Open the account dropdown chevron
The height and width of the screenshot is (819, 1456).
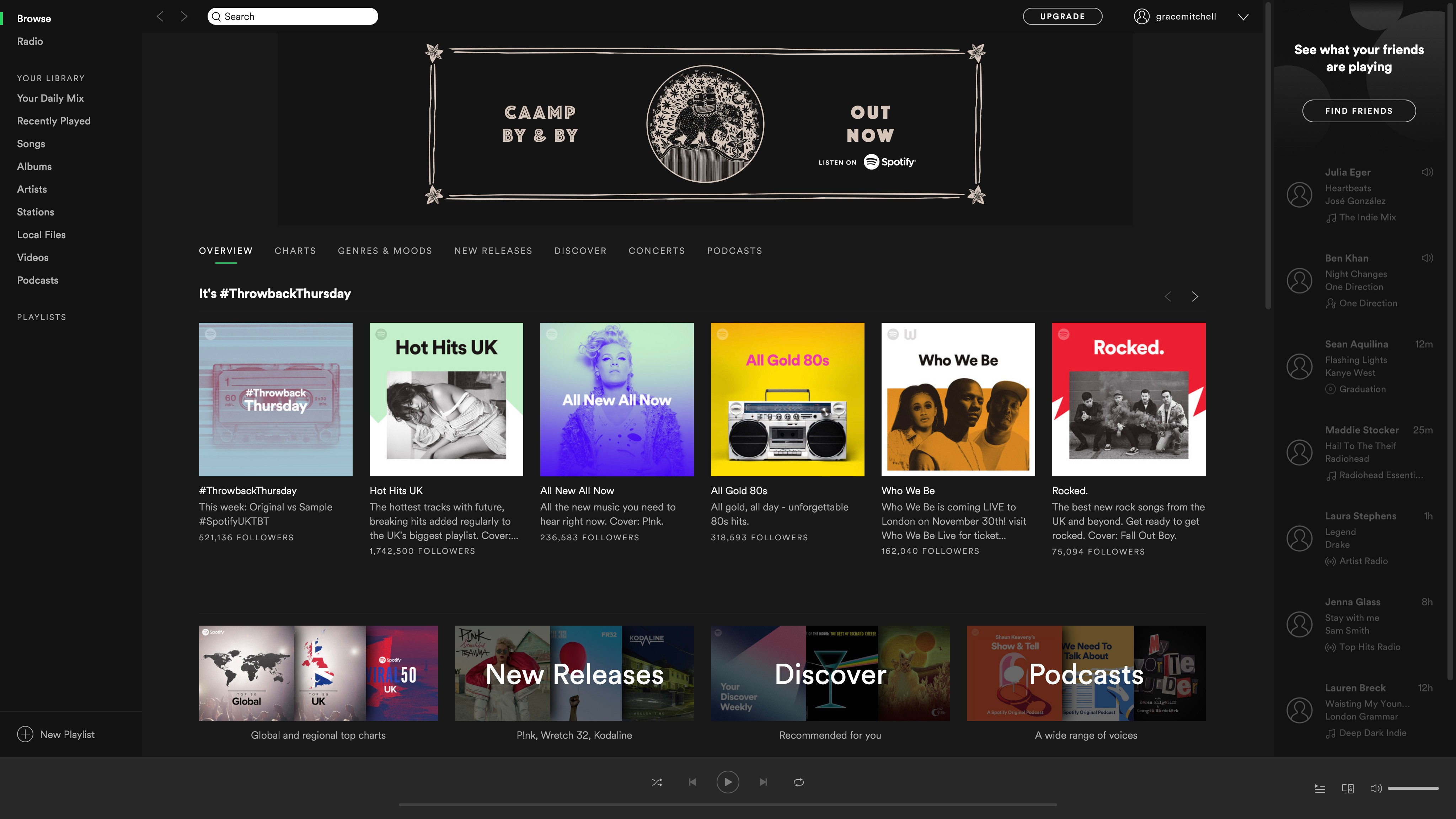click(1243, 17)
